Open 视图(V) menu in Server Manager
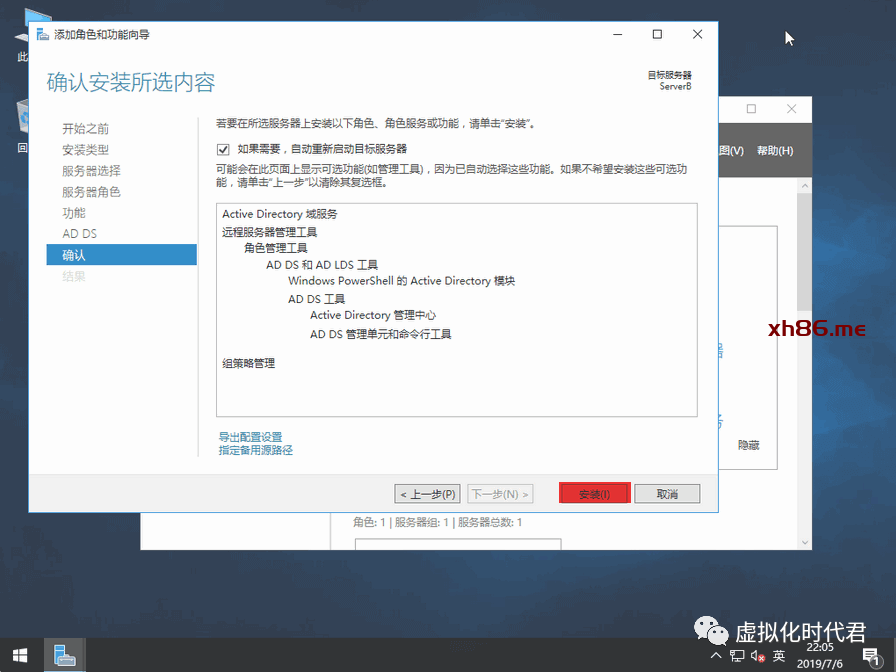Screen dimensions: 896x672 tap(731, 151)
